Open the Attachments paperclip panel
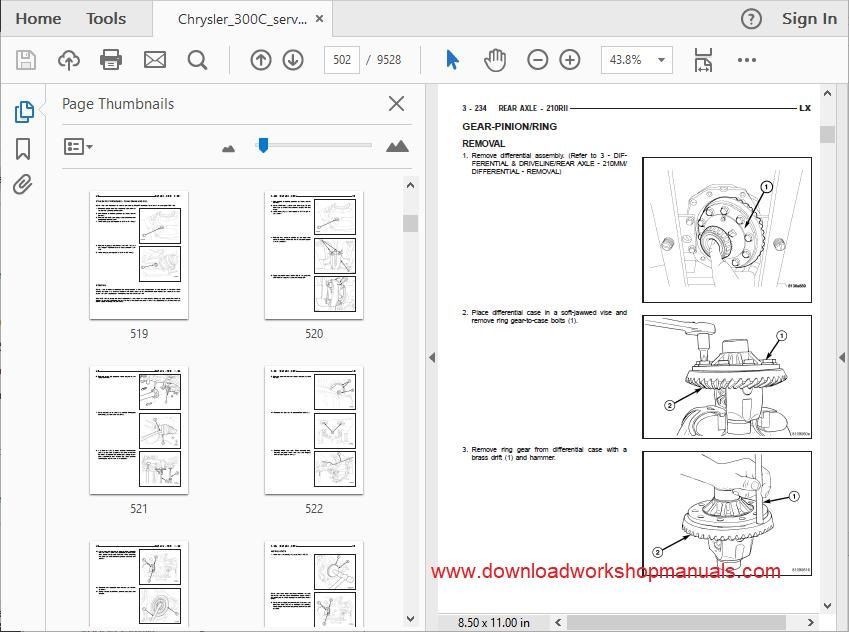The image size is (849, 632). point(22,185)
